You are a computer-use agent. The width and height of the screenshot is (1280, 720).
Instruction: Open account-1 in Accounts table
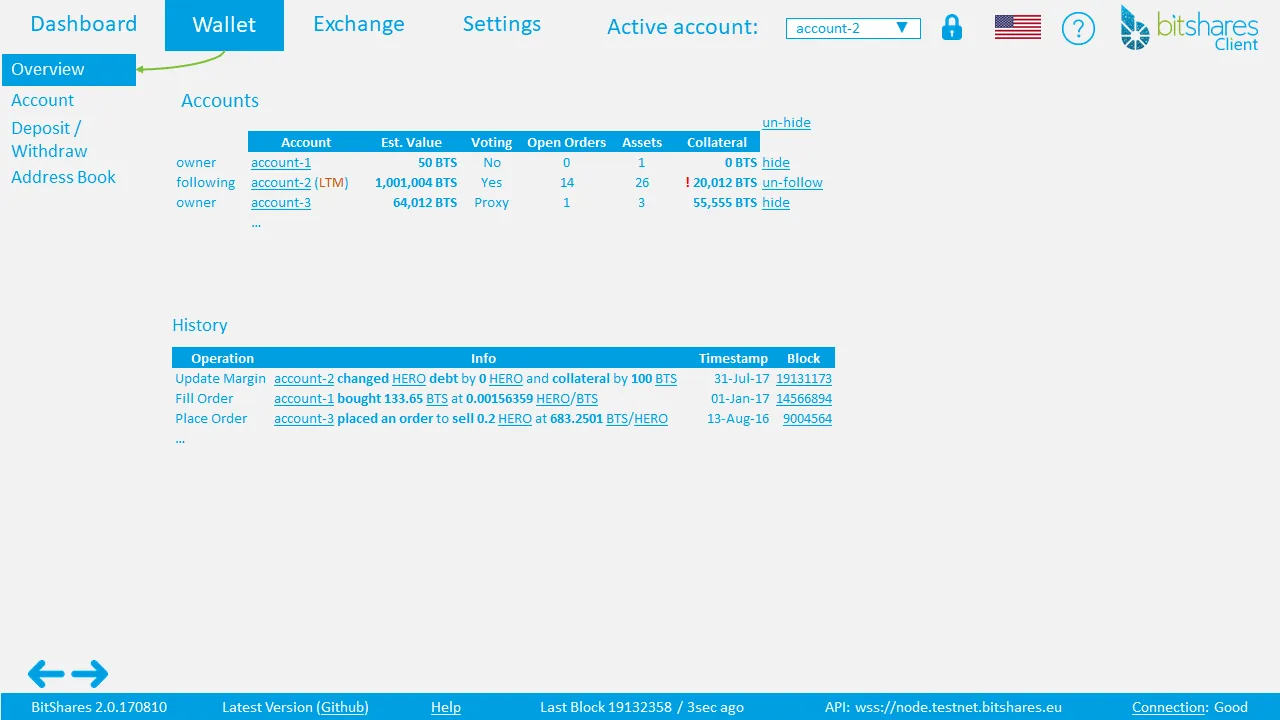(x=281, y=162)
